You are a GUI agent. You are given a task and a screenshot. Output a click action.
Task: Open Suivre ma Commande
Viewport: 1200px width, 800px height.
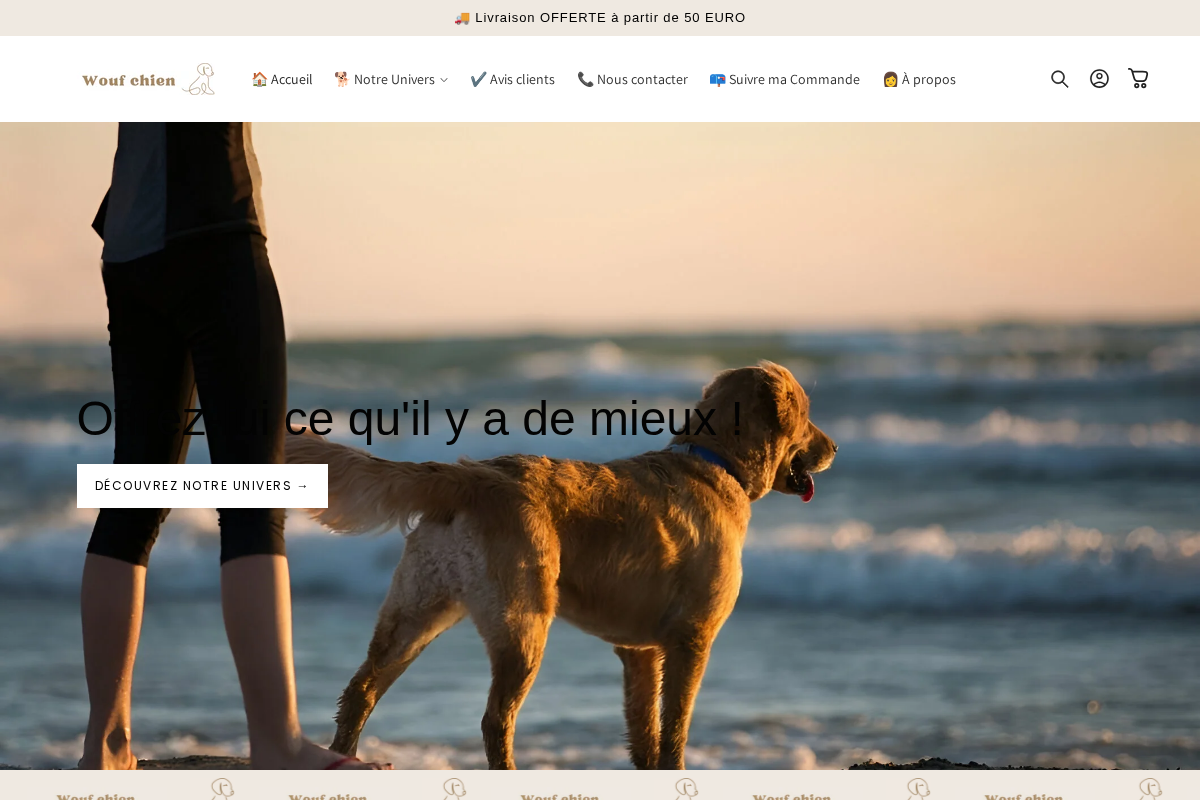793,79
